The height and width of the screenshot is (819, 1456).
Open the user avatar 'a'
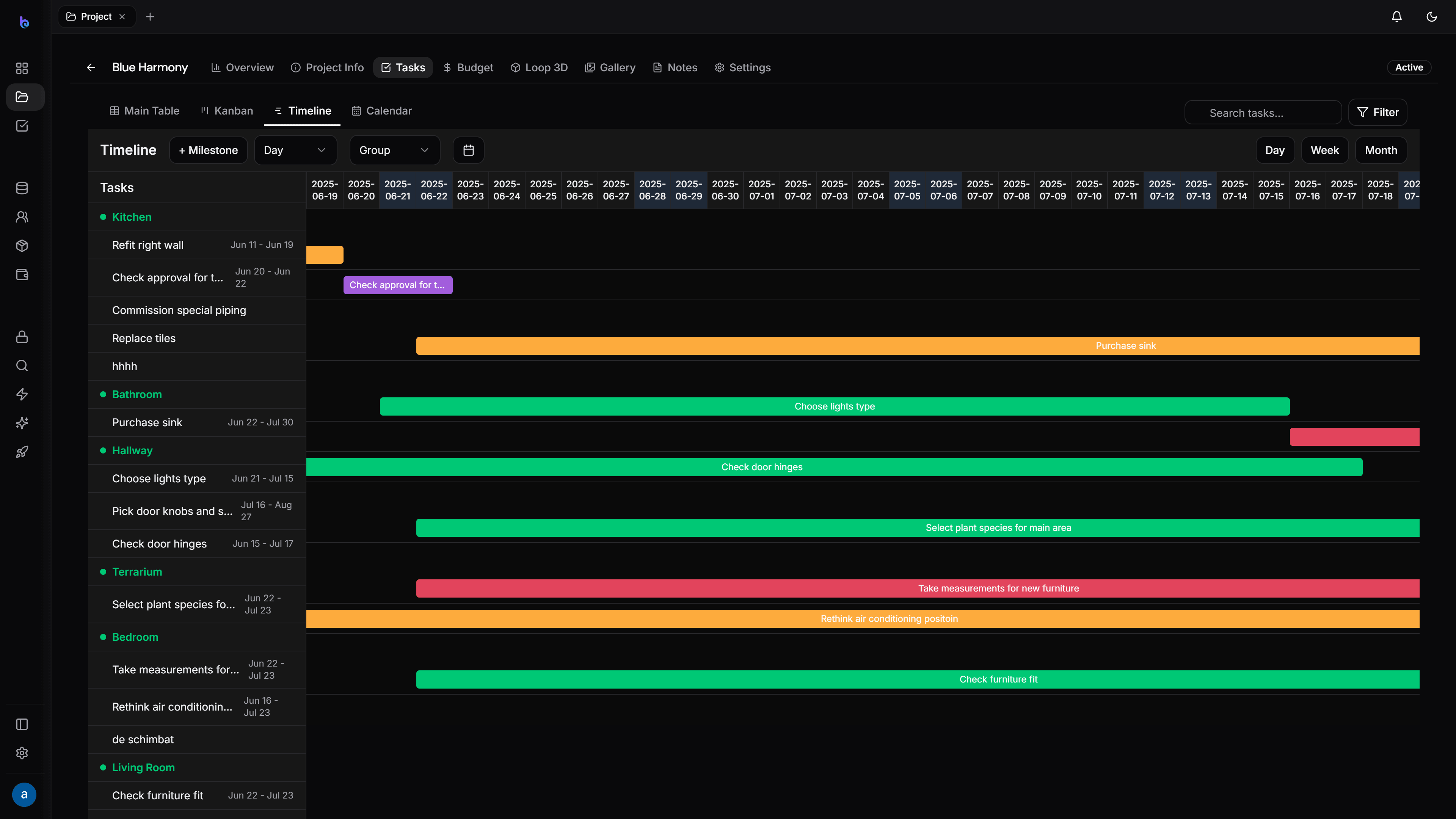click(x=24, y=795)
